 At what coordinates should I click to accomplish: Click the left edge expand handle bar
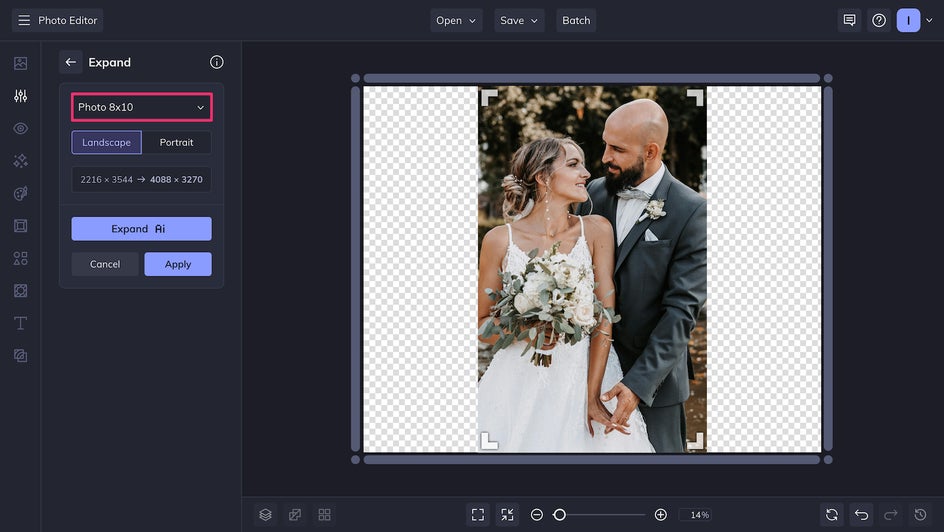click(355, 269)
